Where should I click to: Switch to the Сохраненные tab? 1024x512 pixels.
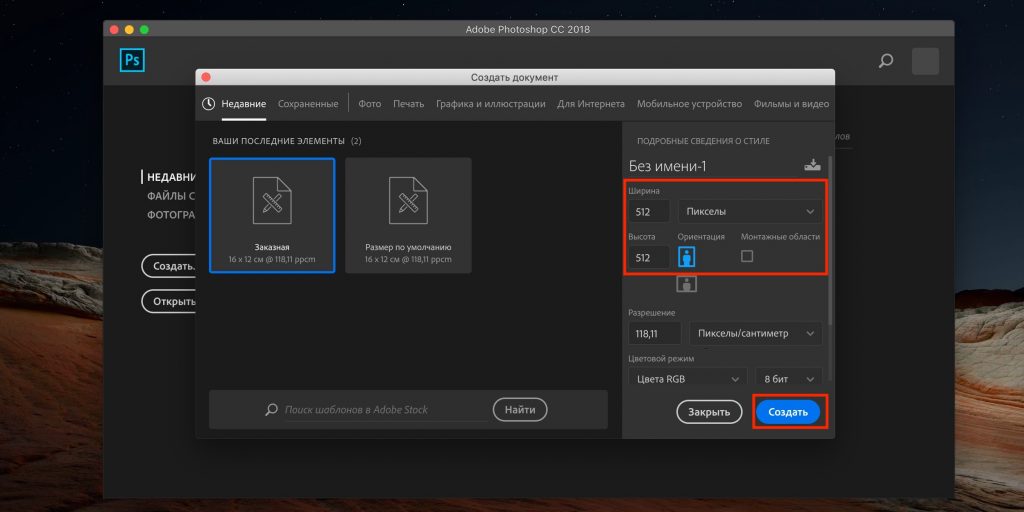click(x=308, y=104)
